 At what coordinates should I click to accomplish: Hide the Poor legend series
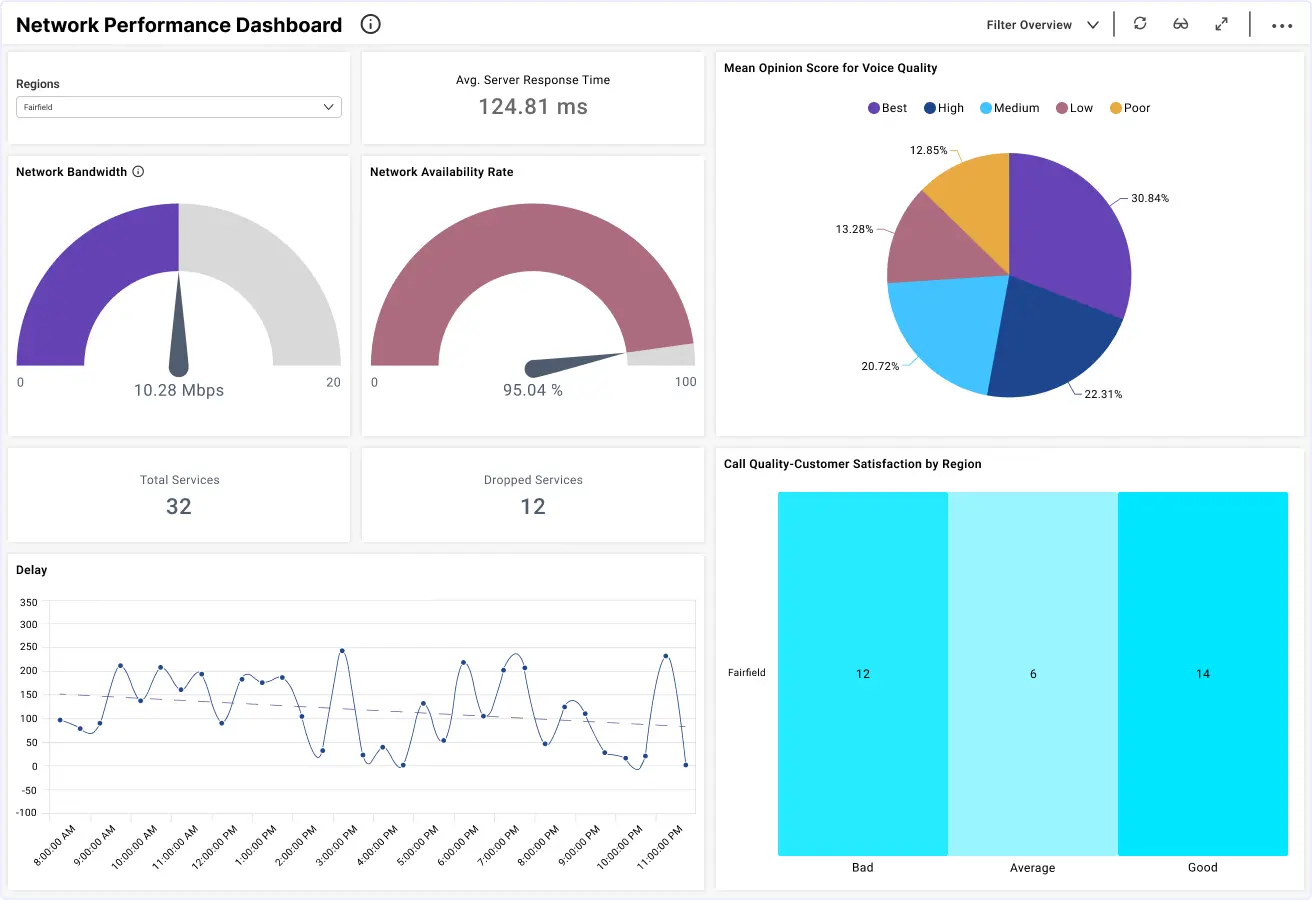point(1130,108)
